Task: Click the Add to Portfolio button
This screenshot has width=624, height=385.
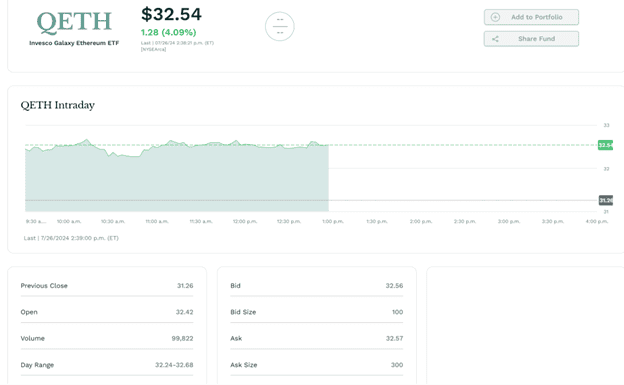Action: click(531, 17)
